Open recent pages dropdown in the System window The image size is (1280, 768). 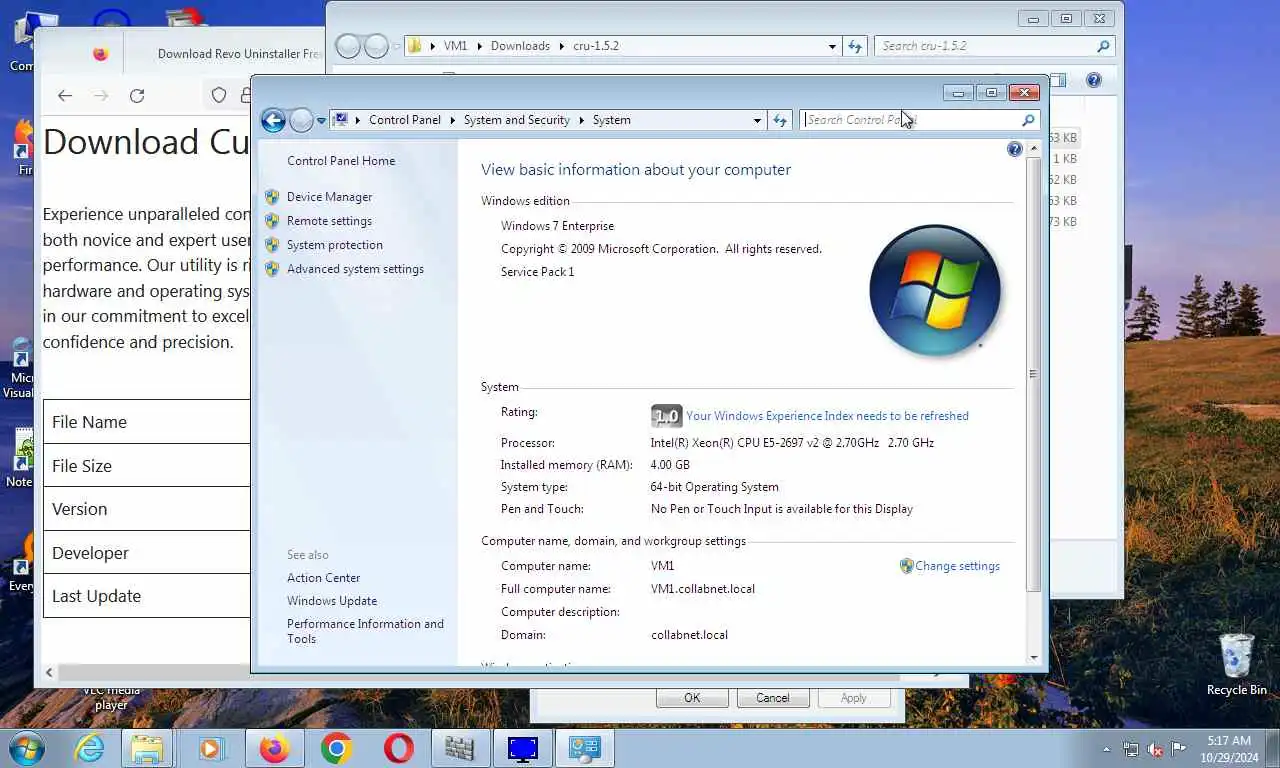point(321,121)
